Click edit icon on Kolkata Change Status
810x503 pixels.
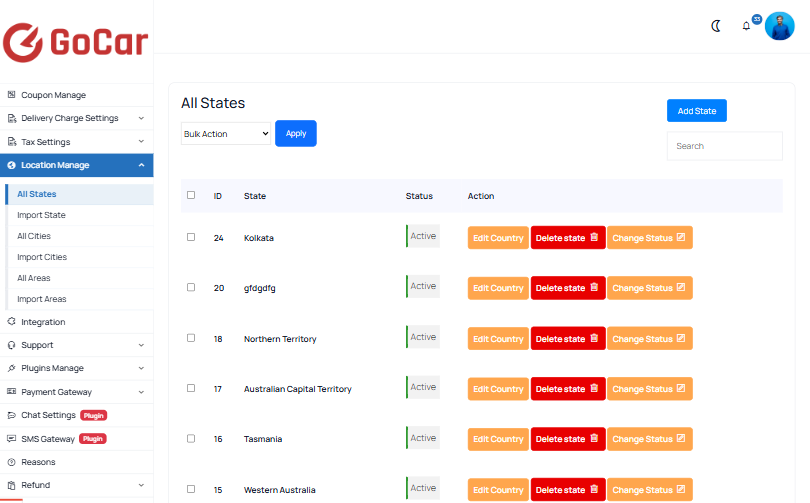[x=681, y=237]
